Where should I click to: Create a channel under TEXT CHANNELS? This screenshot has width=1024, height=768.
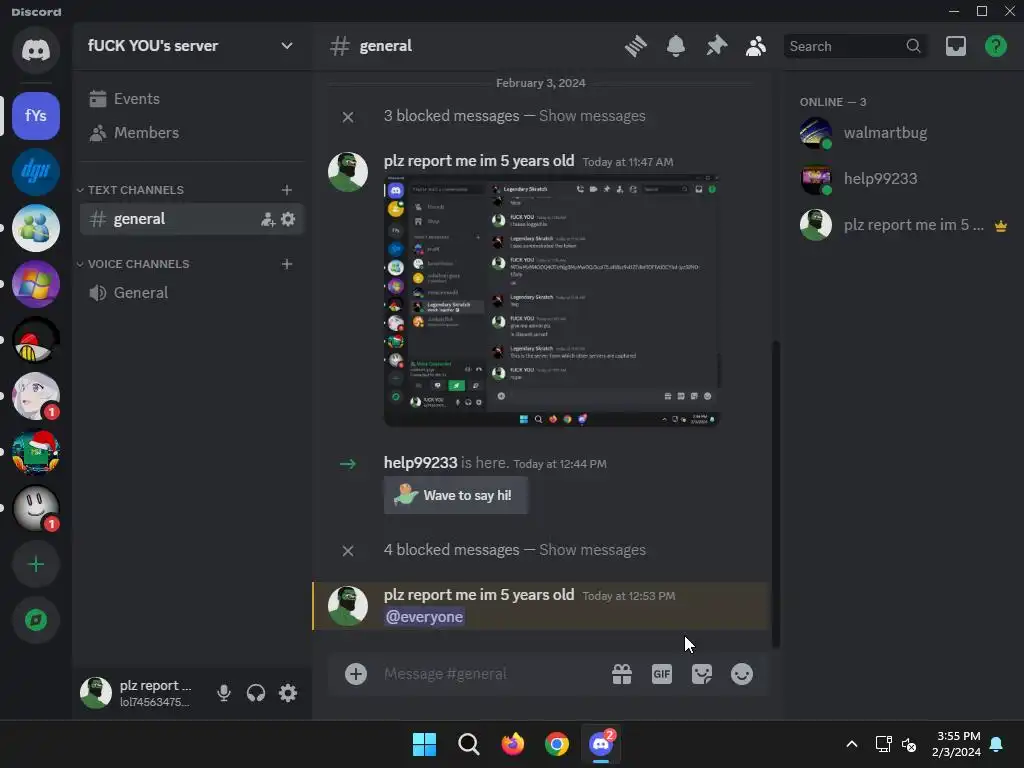pyautogui.click(x=287, y=190)
